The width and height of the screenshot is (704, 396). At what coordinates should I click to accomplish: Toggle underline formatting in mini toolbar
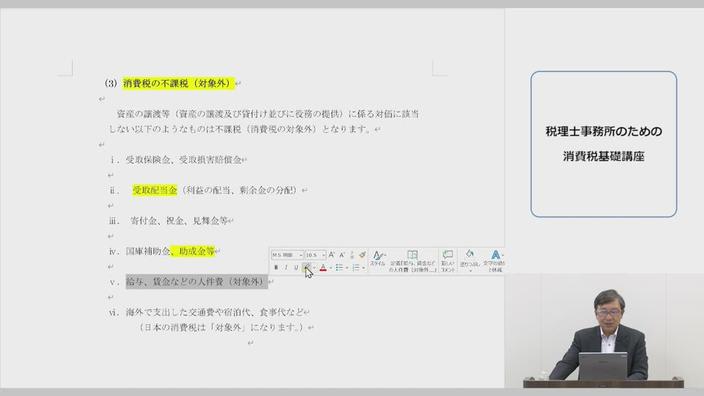pyautogui.click(x=296, y=268)
